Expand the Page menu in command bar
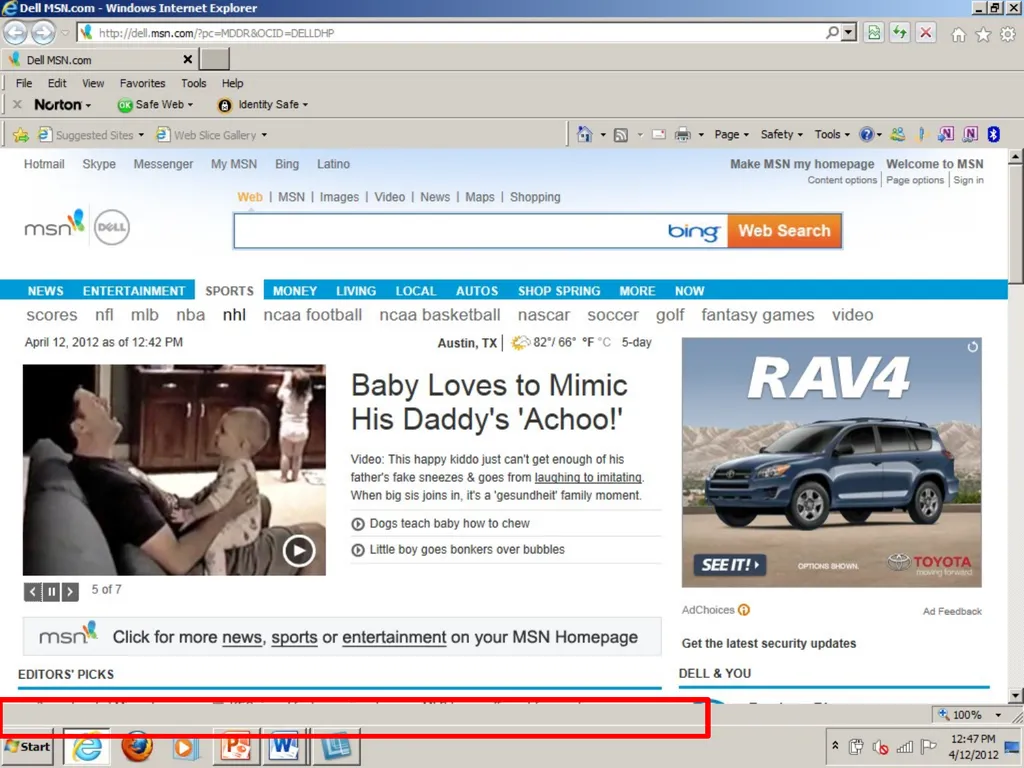 pos(731,135)
